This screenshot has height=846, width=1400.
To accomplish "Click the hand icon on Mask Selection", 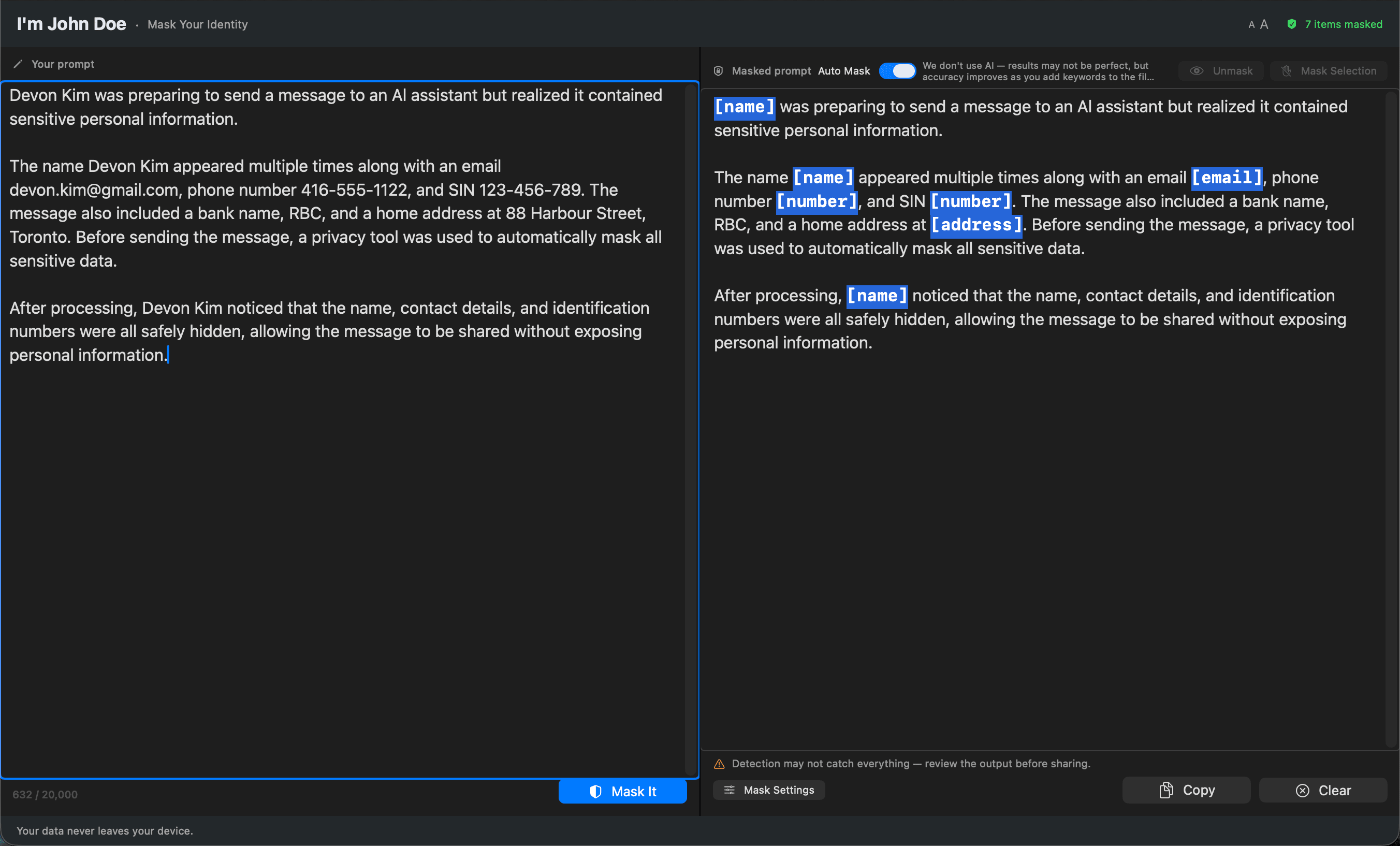I will point(1287,70).
